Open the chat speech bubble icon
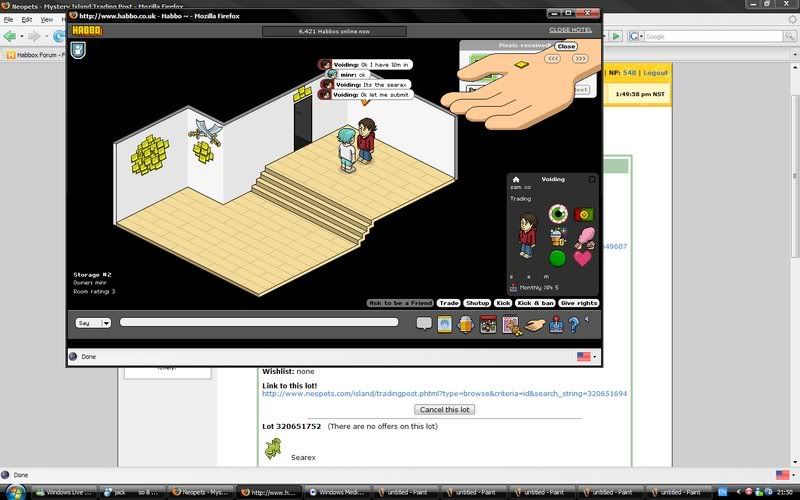800x500 pixels. (424, 323)
